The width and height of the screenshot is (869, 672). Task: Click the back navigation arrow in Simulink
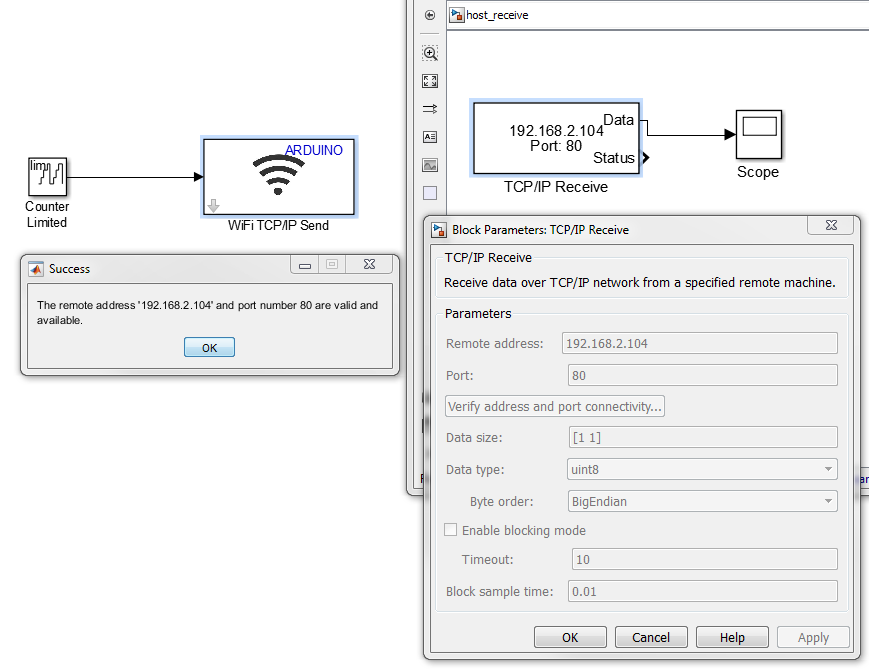tap(430, 15)
